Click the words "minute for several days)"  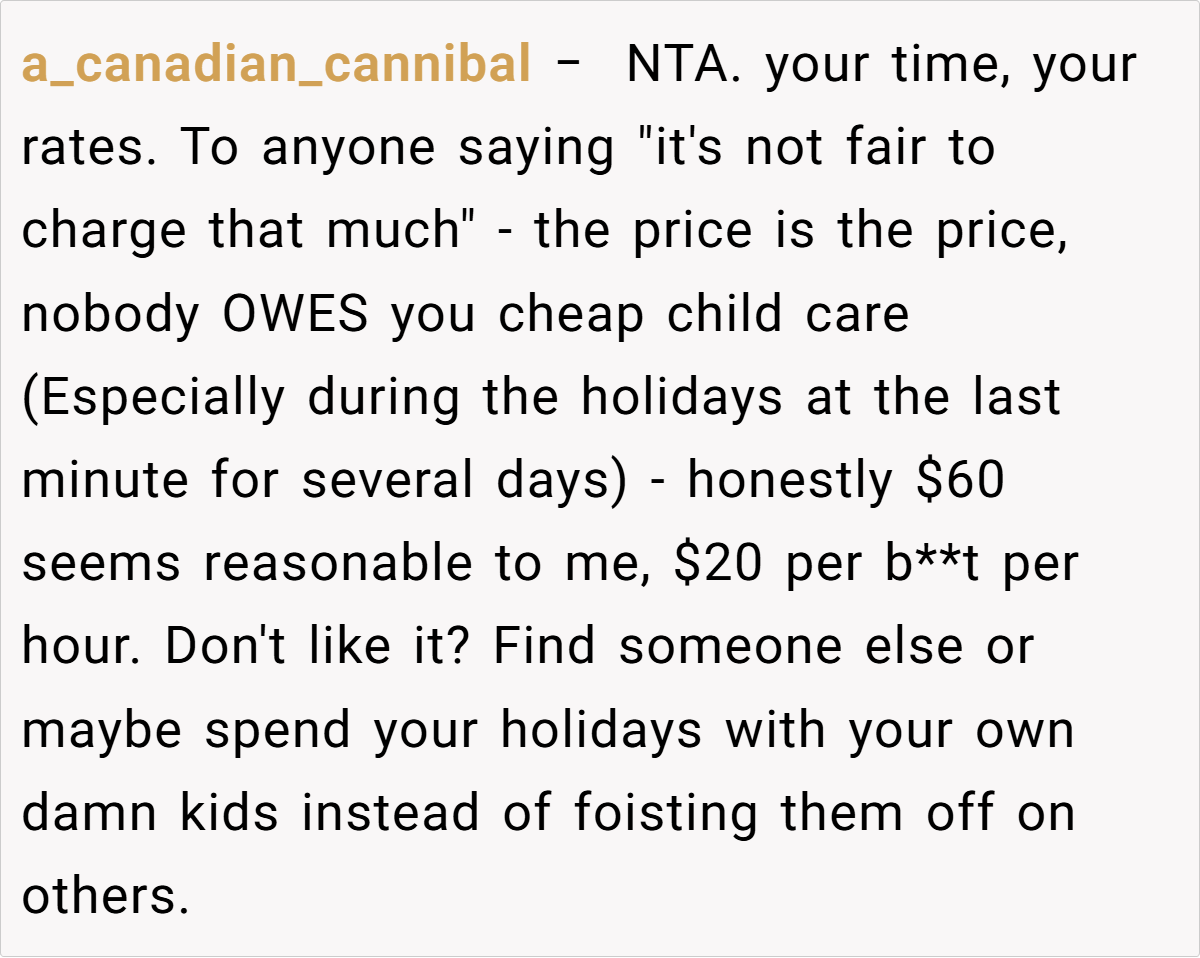click(x=324, y=481)
